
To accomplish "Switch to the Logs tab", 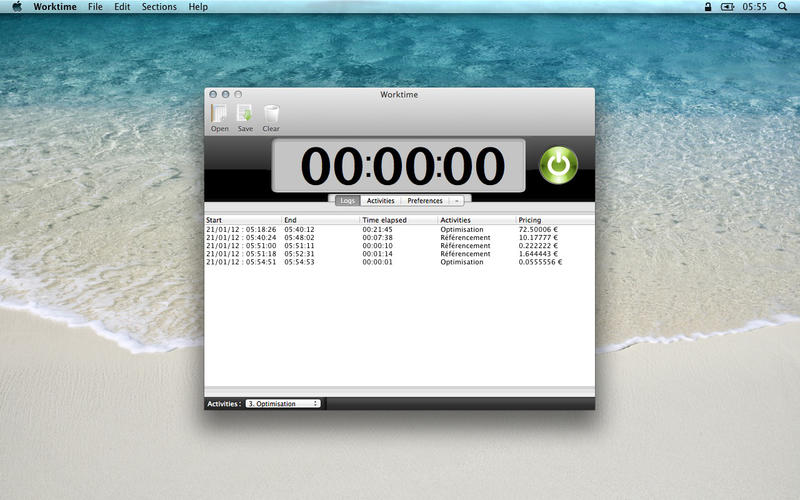I will (x=347, y=201).
